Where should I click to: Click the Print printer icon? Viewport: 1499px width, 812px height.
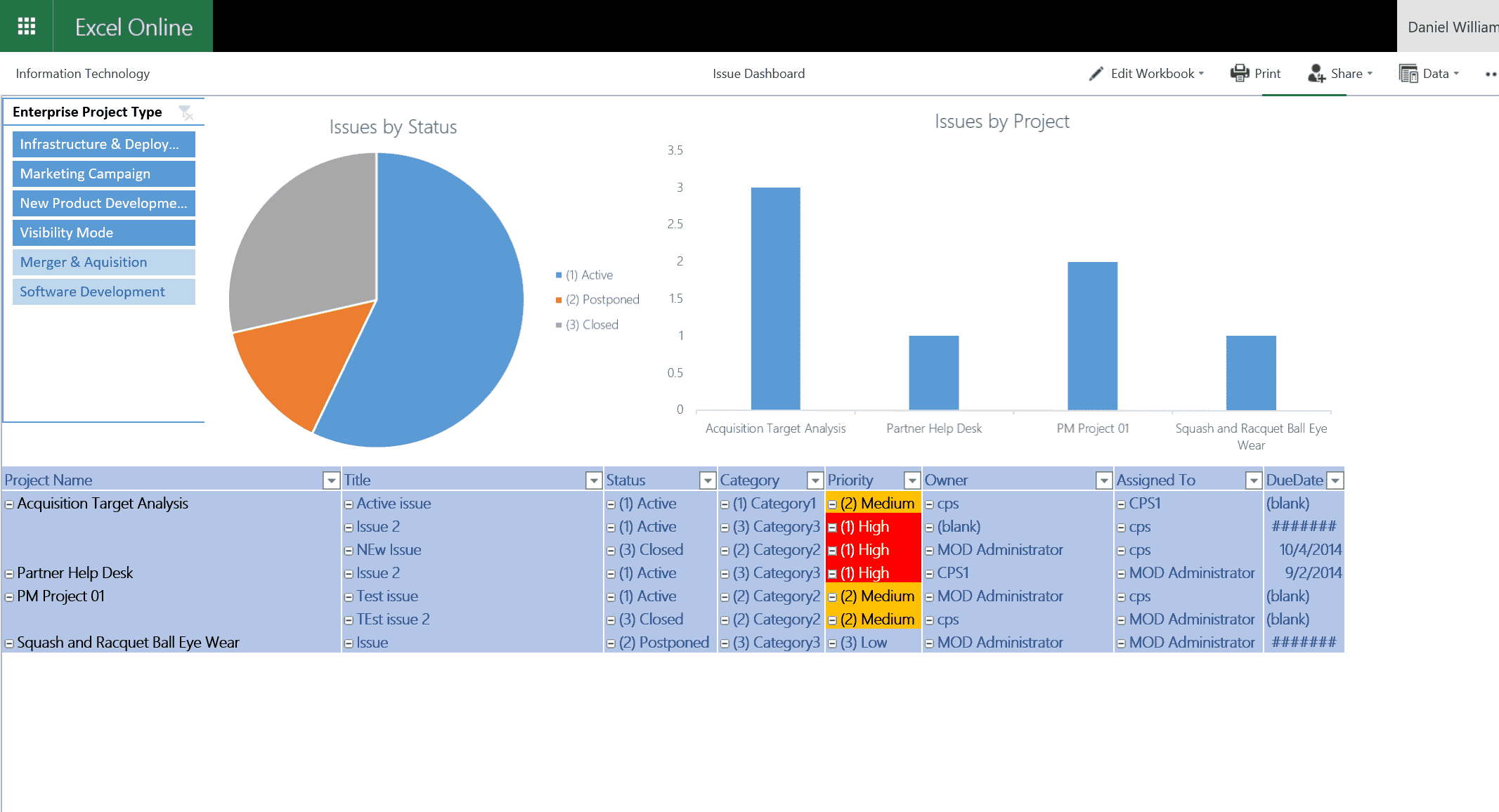[x=1240, y=73]
